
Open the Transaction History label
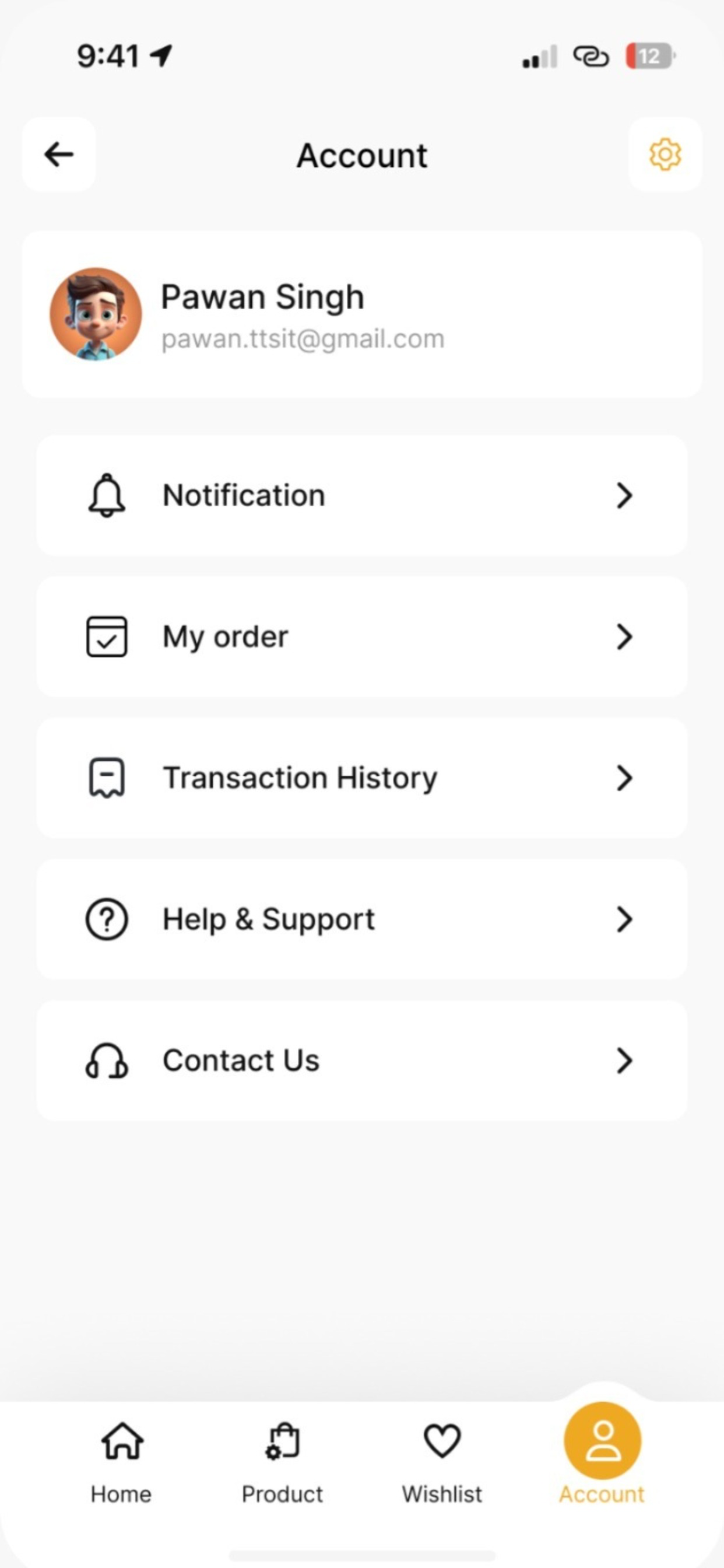pos(300,778)
